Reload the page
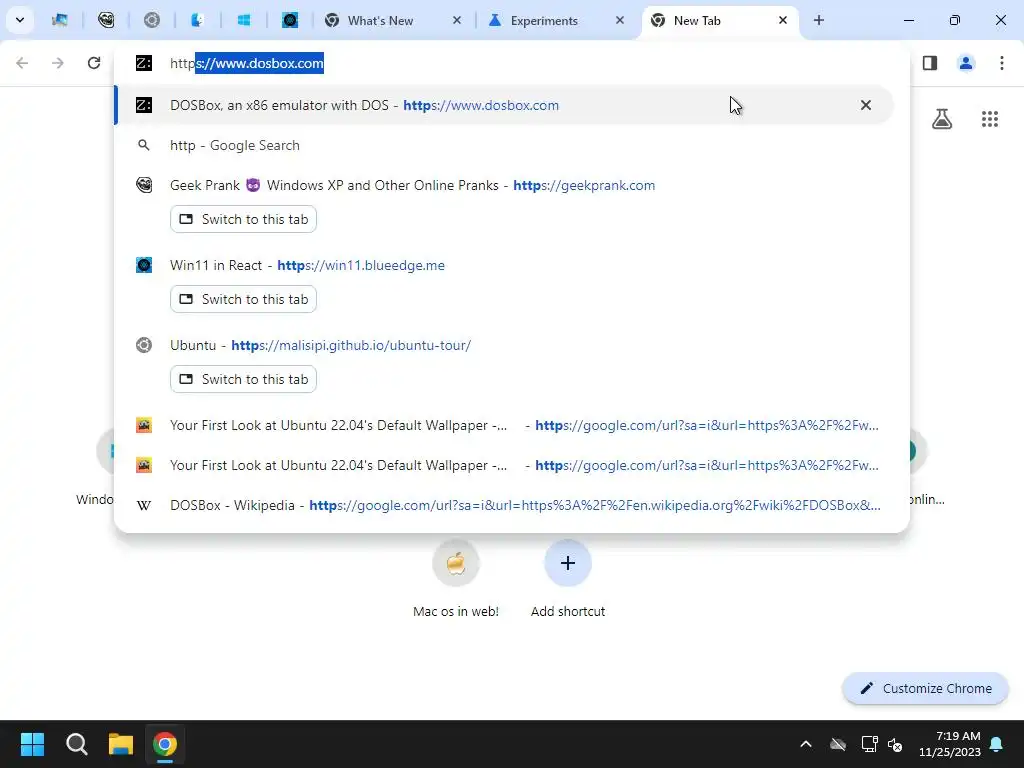This screenshot has width=1024, height=768. pyautogui.click(x=94, y=63)
